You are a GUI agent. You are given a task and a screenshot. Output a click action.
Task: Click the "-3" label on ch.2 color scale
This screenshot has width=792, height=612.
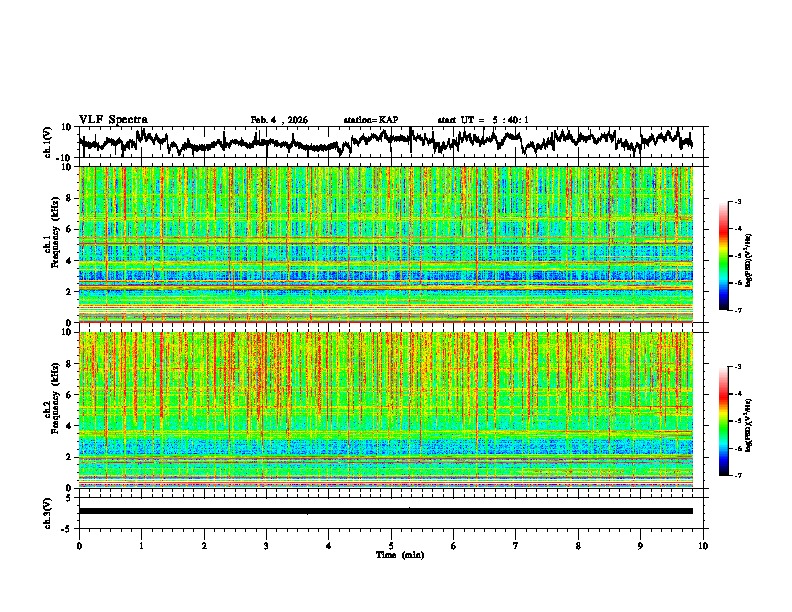point(738,367)
